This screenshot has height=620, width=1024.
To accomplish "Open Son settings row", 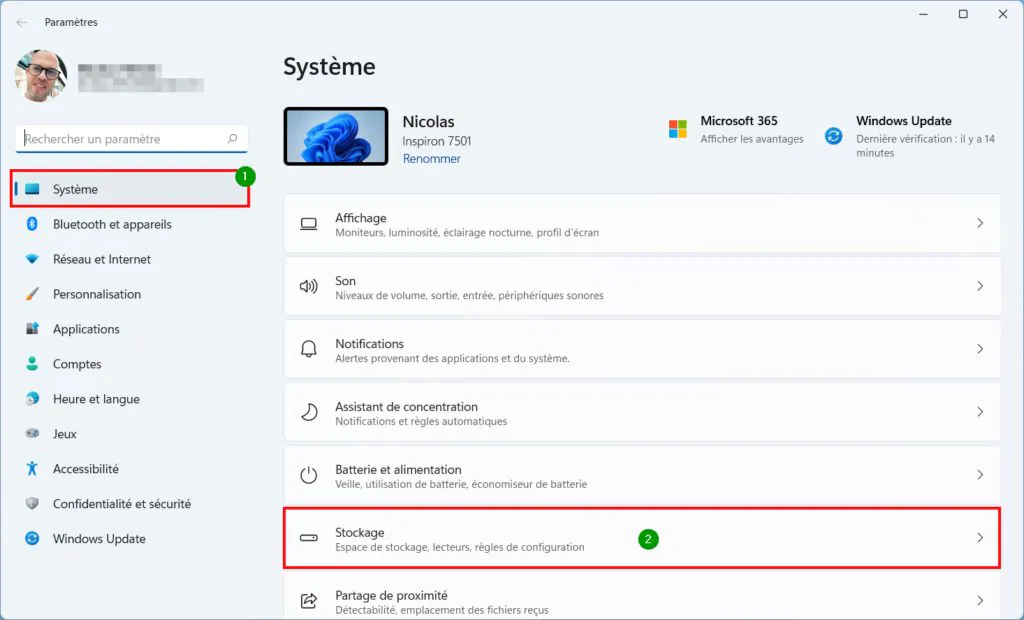I will pos(642,286).
